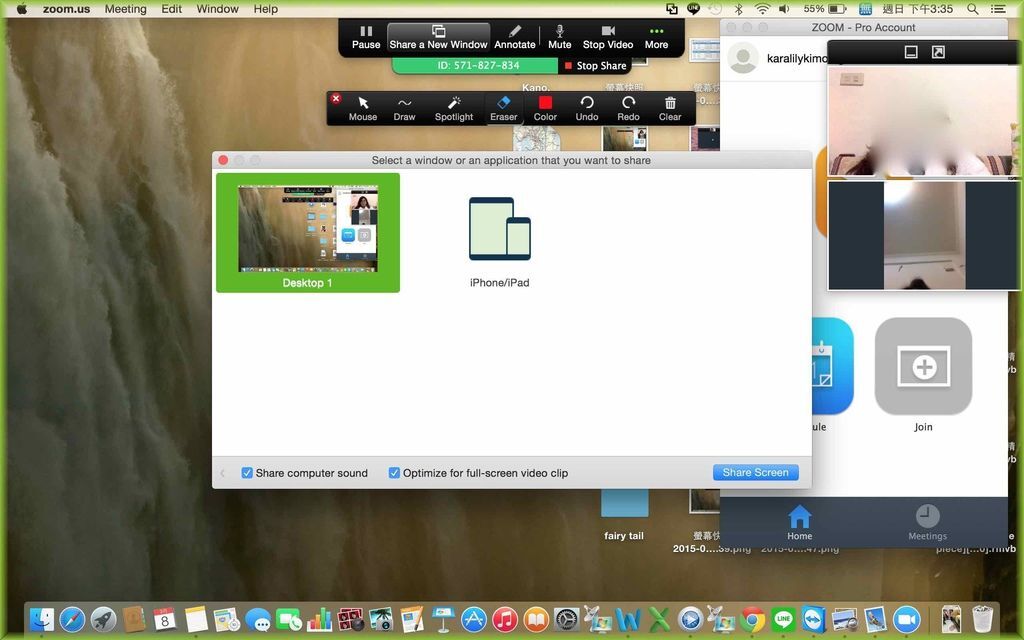Switch to the Meetings tab
The image size is (1024, 640).
[x=927, y=522]
